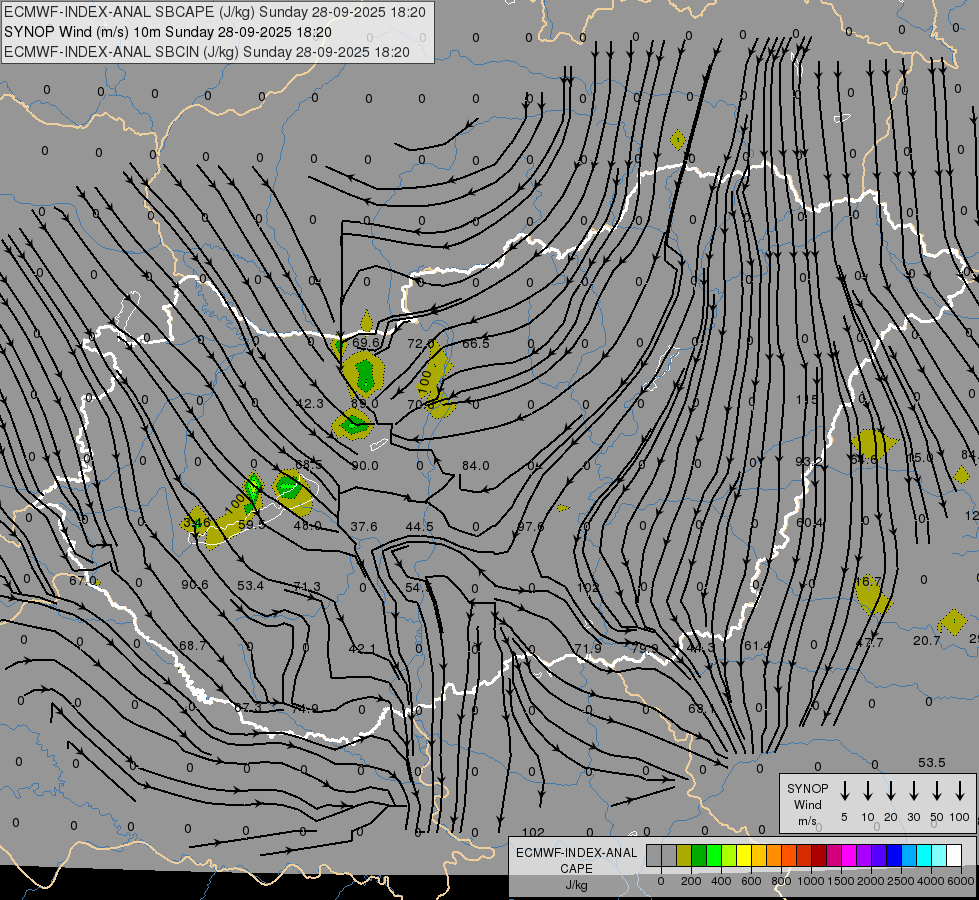Click the 42.3 value on the map

[310, 403]
